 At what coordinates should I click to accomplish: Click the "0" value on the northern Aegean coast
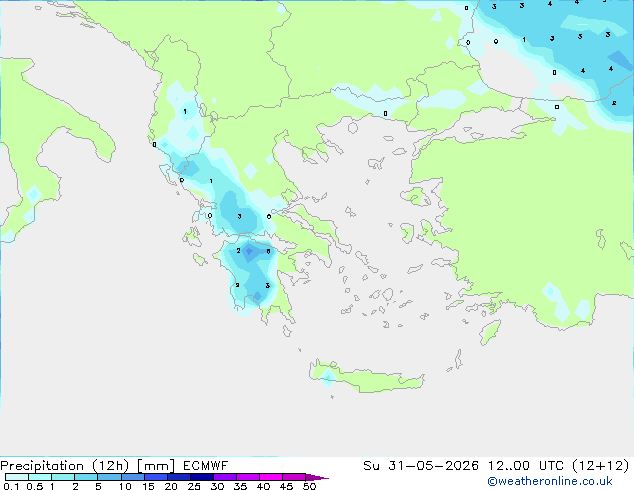385,114
